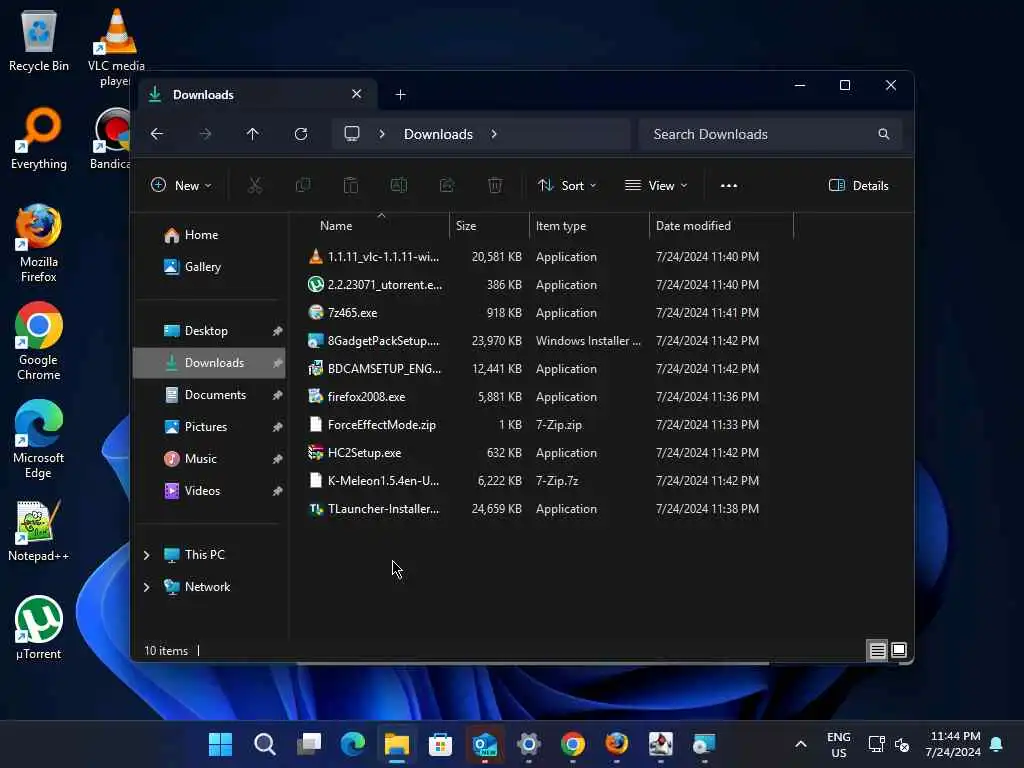The height and width of the screenshot is (768, 1024).
Task: Toggle the Details pane
Action: pos(858,185)
